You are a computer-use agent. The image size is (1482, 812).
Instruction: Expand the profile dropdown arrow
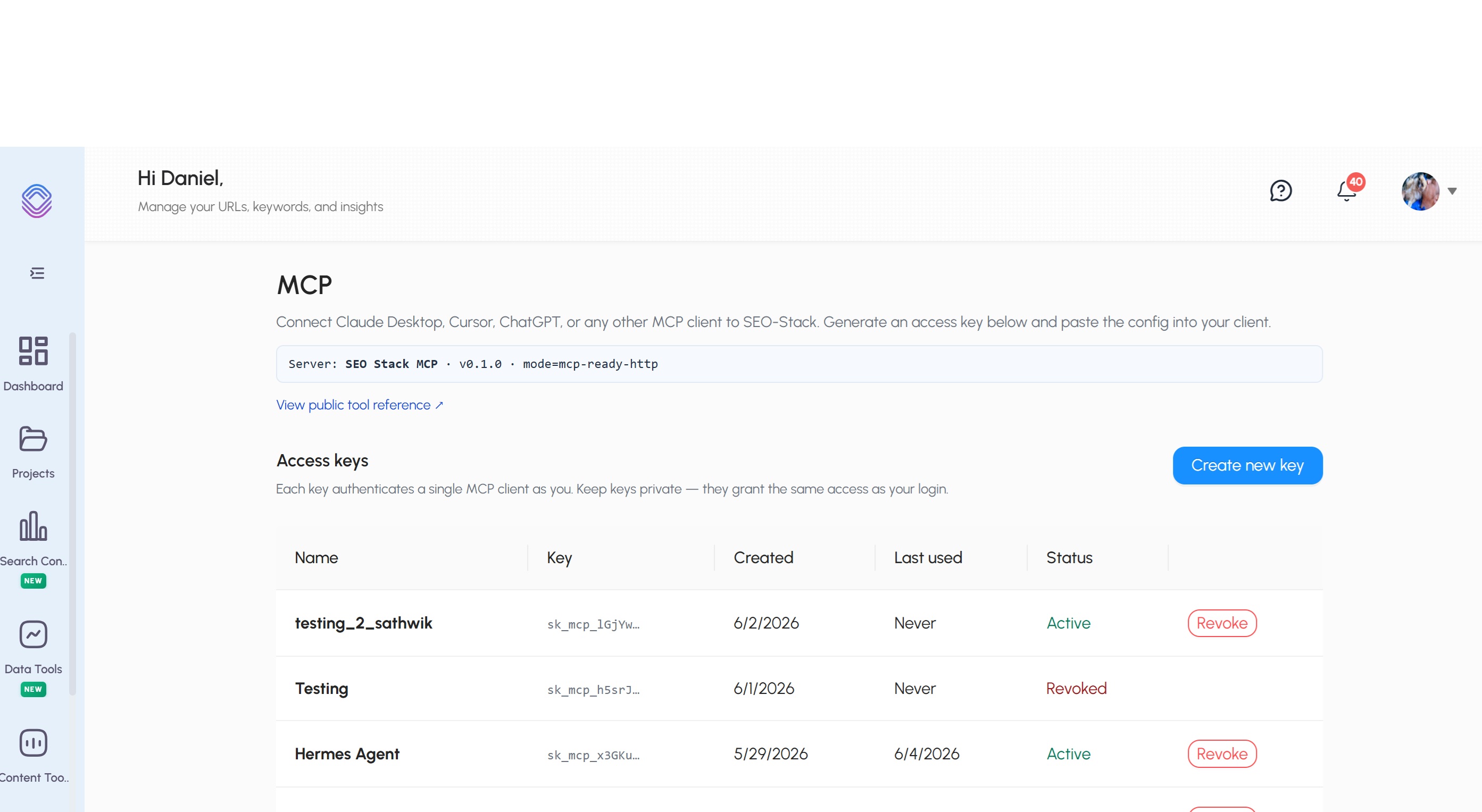tap(1452, 191)
